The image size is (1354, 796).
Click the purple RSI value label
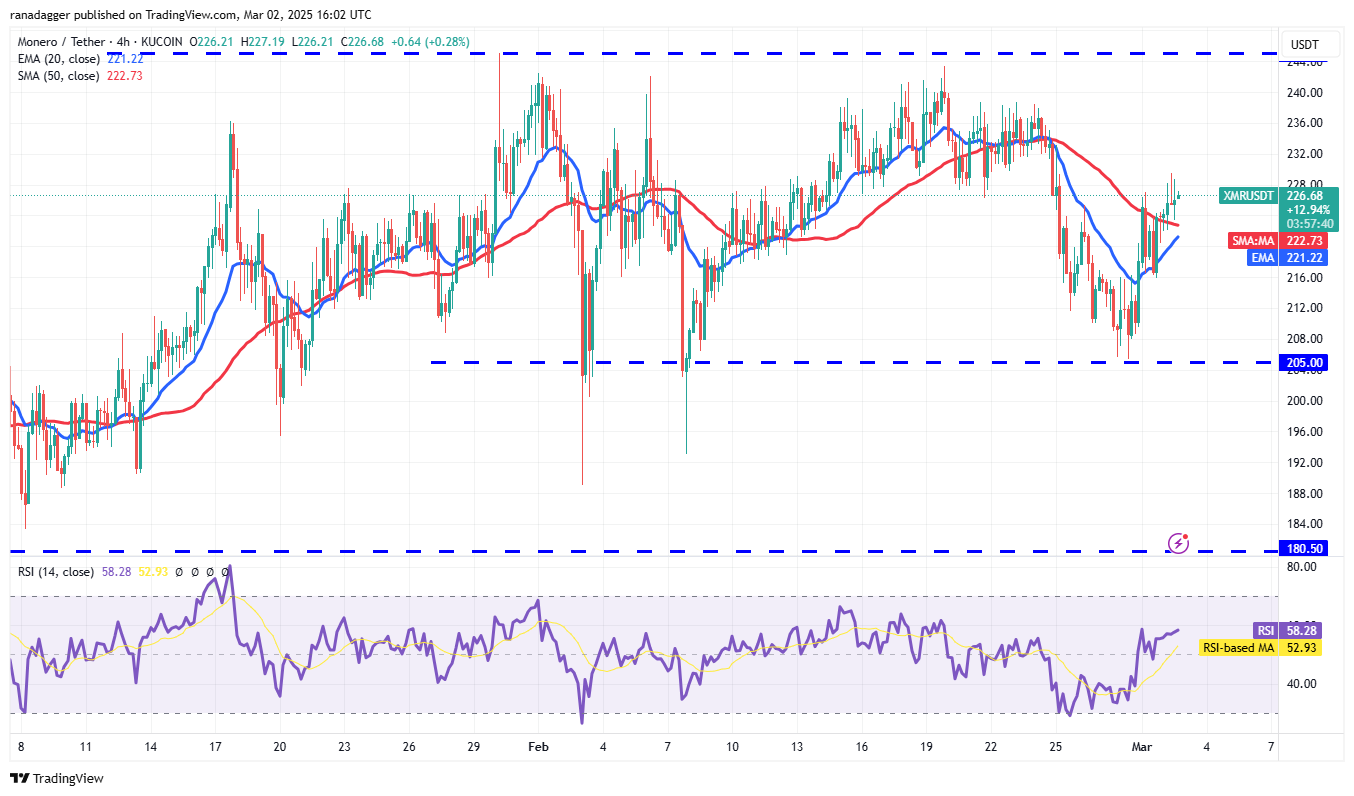[1265, 630]
